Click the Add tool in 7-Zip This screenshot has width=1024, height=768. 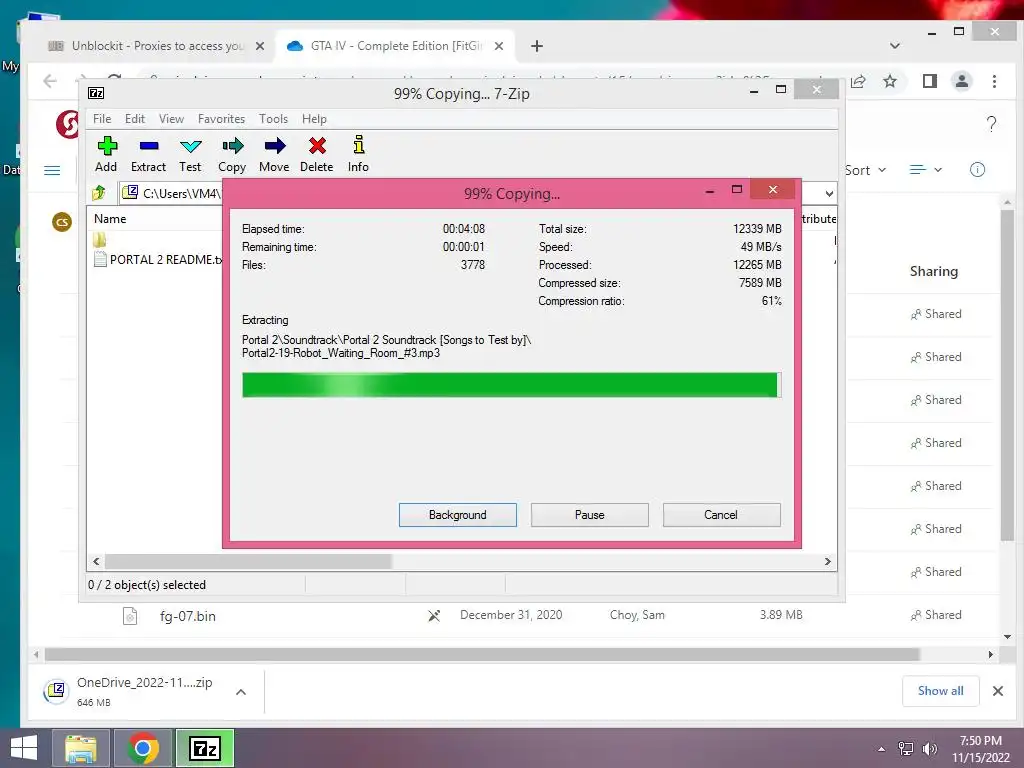coord(106,155)
